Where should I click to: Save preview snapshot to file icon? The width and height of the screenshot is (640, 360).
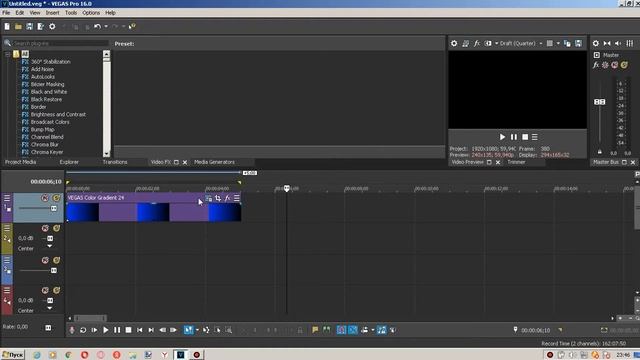pos(578,43)
